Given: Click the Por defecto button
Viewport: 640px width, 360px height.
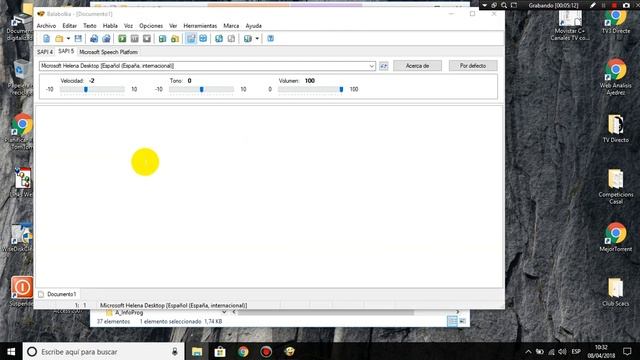Looking at the screenshot, I should [473, 66].
